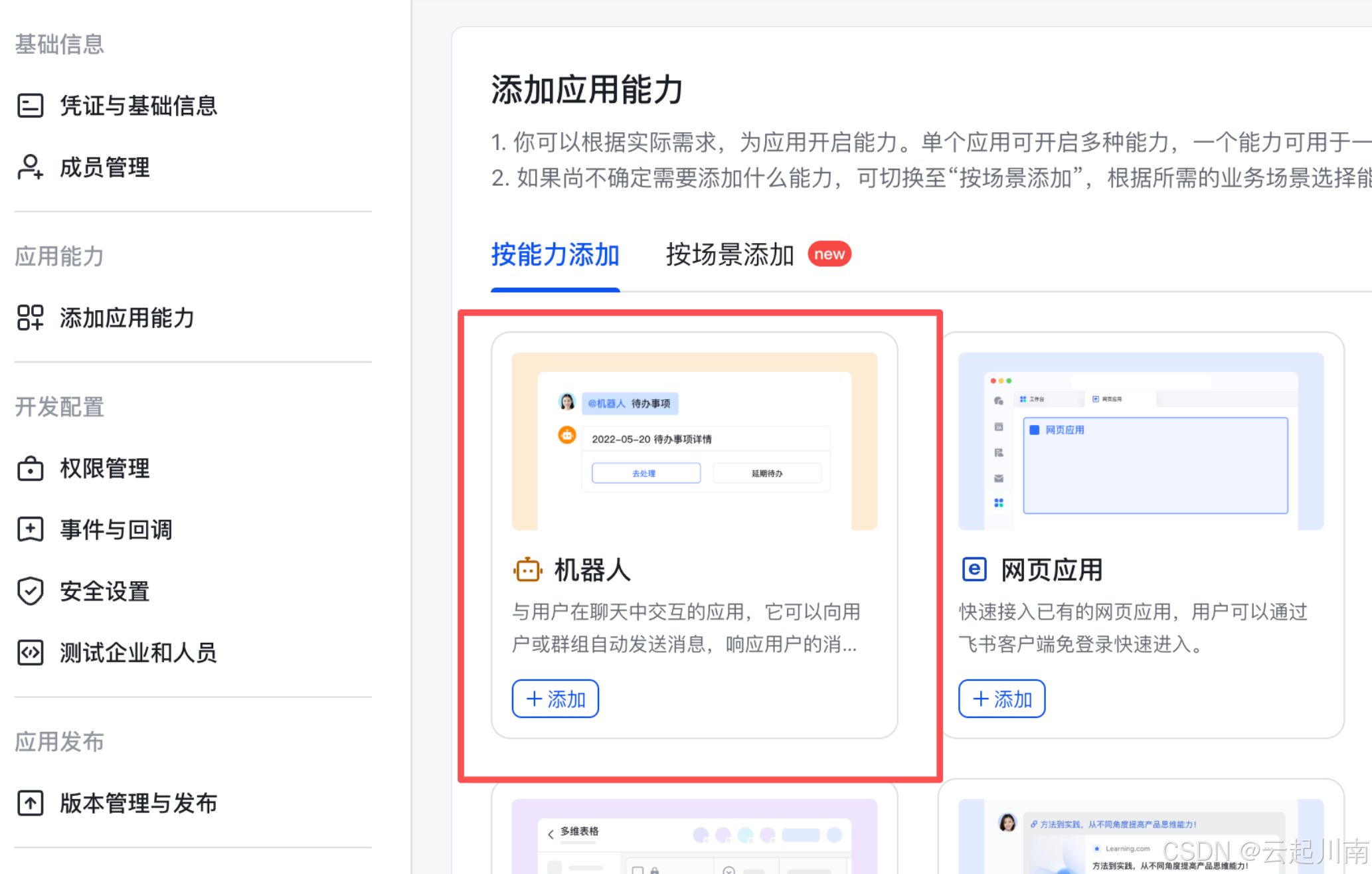Click the 机器人 robot icon on capability card
Screen dimensions: 1372x874
(527, 569)
